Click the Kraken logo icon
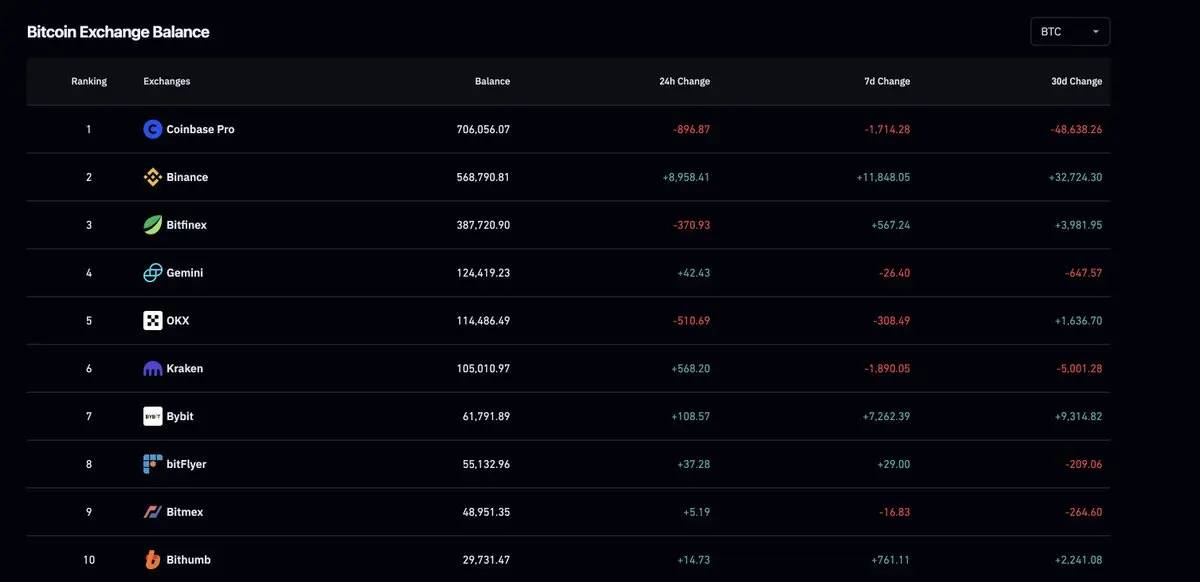Screen dimensions: 1200x582 [152, 369]
